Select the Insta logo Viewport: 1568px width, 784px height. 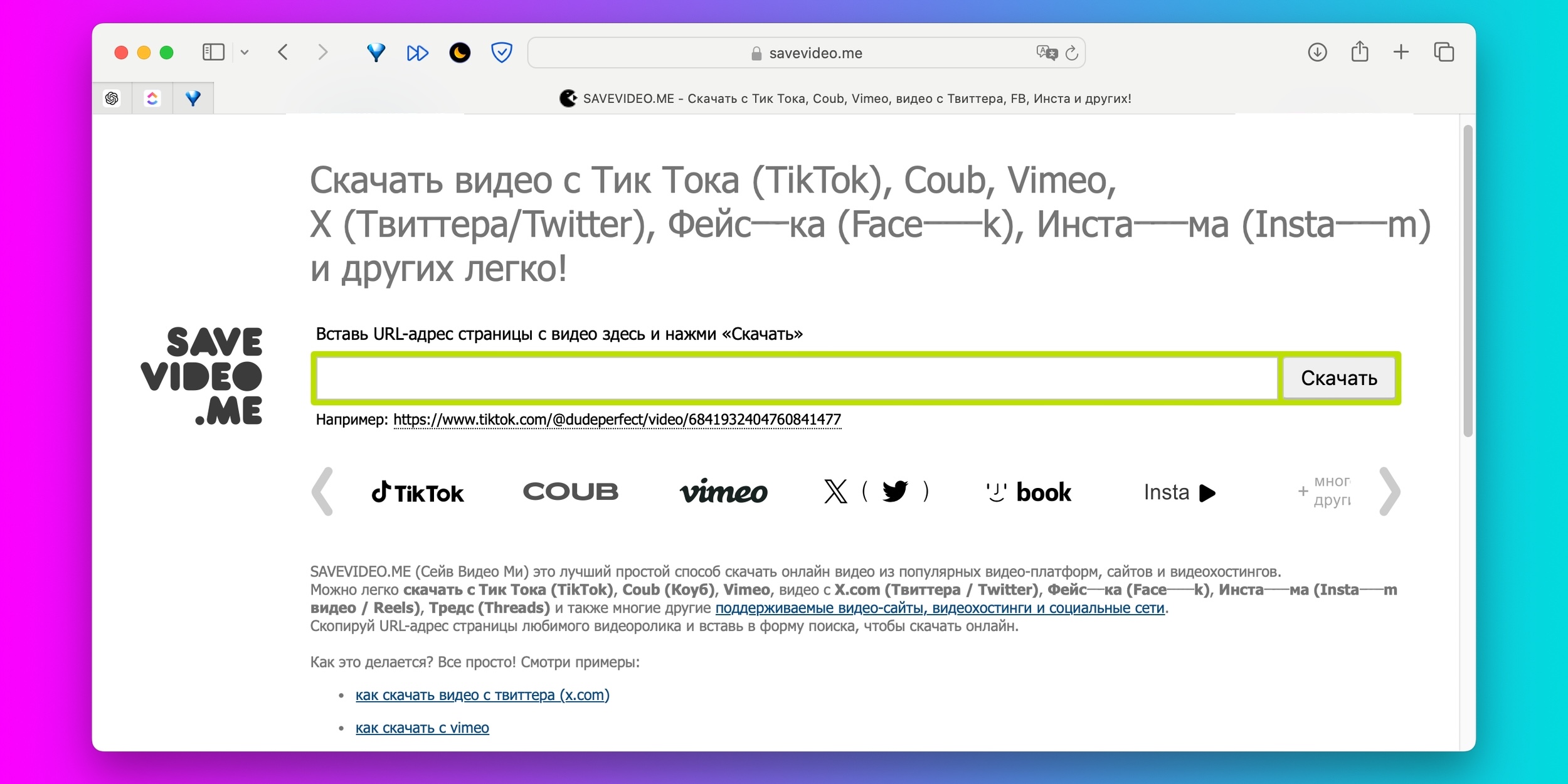click(1180, 492)
